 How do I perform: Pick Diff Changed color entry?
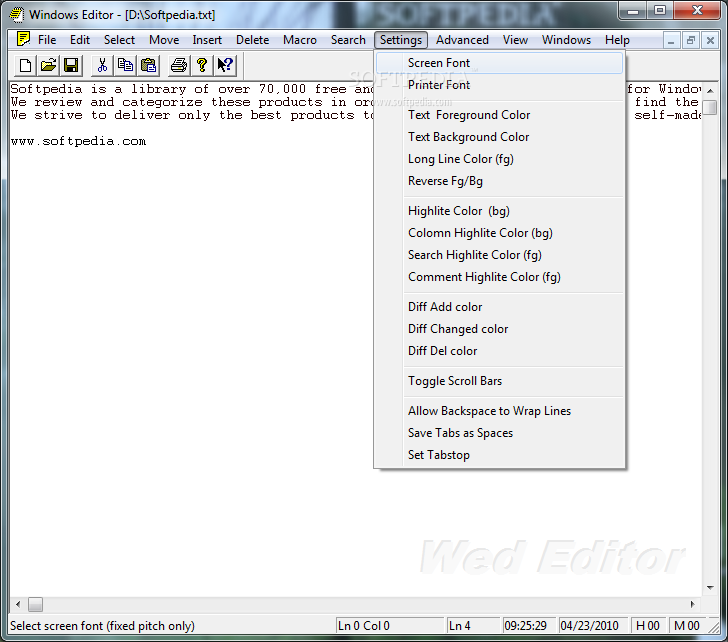click(499, 329)
